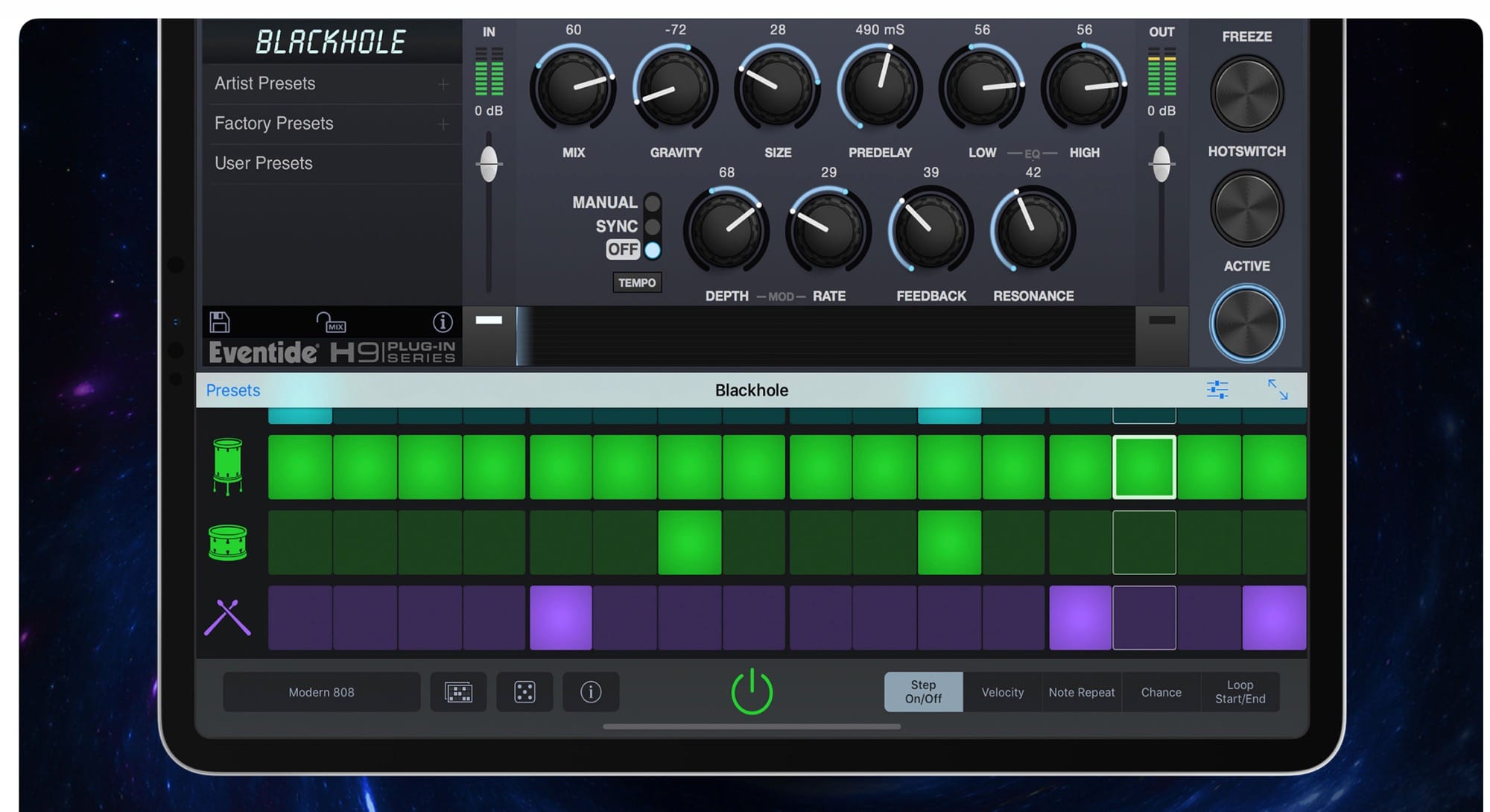Switch to Loop Start/End mode
This screenshot has height=812, width=1490.
(x=1240, y=692)
